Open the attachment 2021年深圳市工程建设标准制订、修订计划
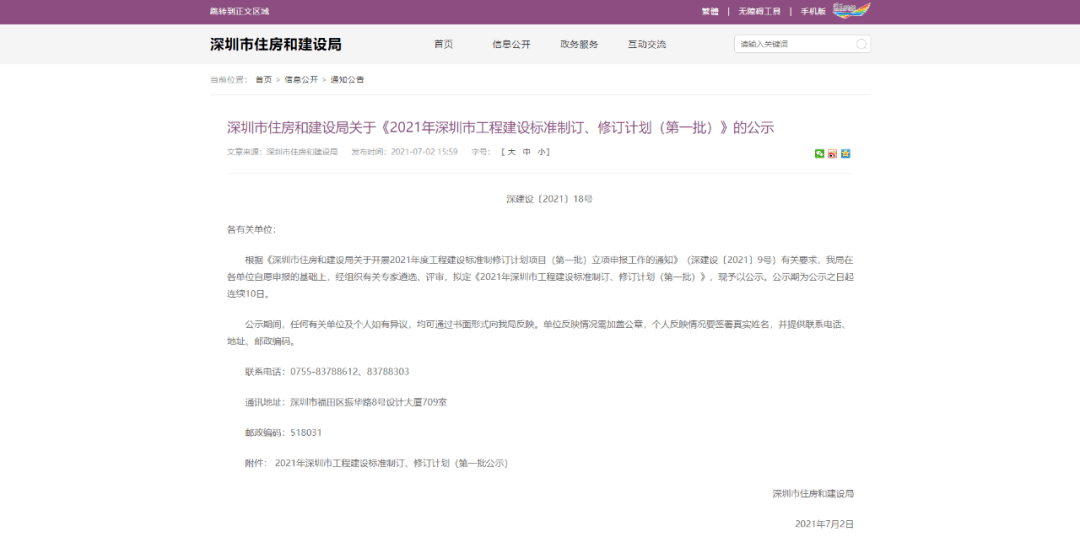This screenshot has height=548, width=1080. click(x=391, y=463)
